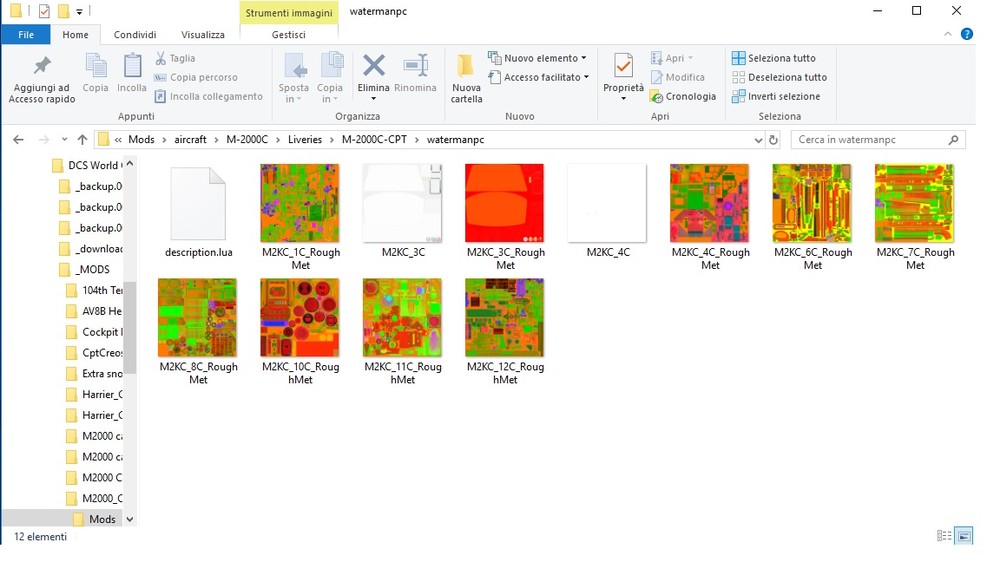1000x562 pixels.
Task: Open recent locations dropdown arrow
Action: click(x=64, y=140)
